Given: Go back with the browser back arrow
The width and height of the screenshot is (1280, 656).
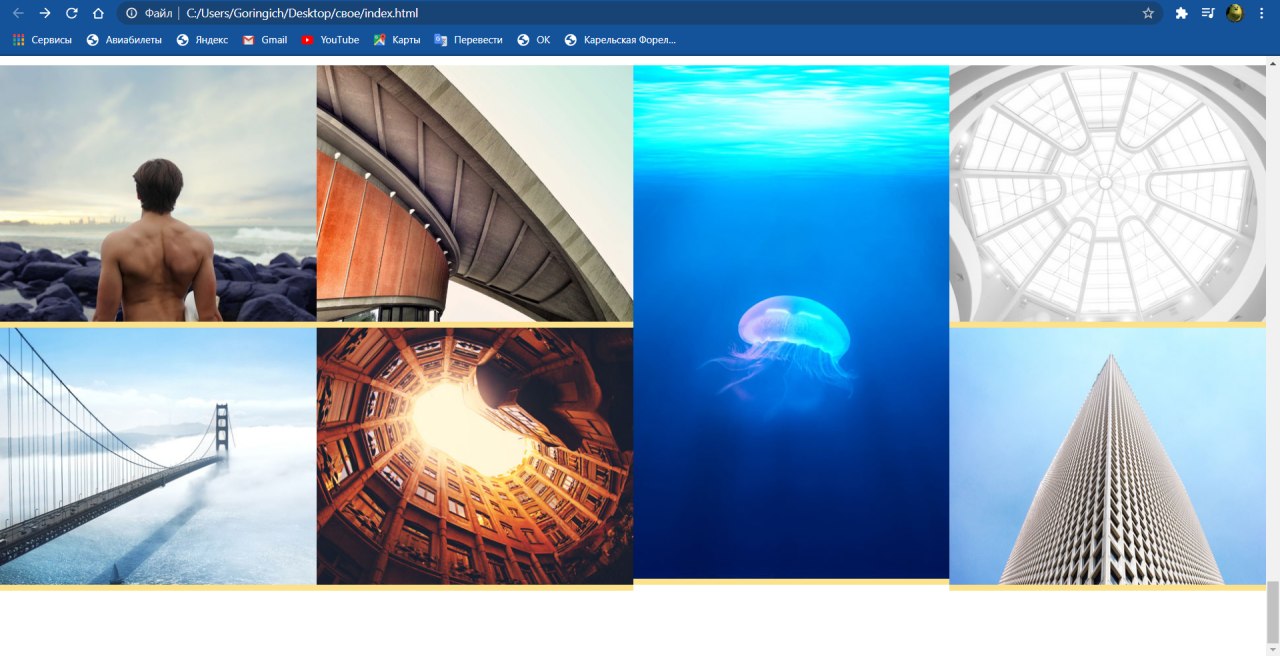Looking at the screenshot, I should (x=18, y=13).
